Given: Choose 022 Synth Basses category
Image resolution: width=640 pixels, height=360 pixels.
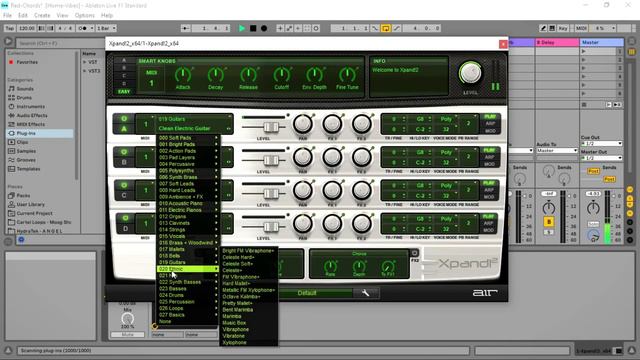Looking at the screenshot, I should pyautogui.click(x=188, y=282).
